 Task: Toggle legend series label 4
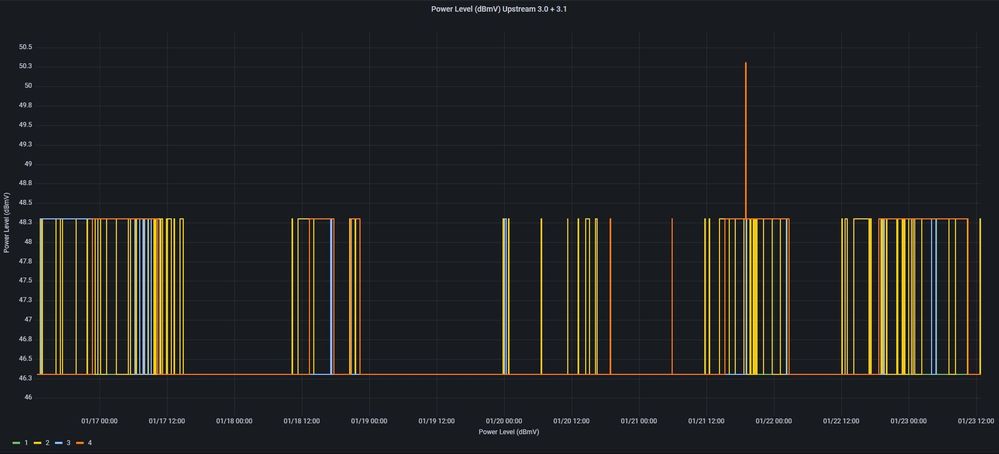pyautogui.click(x=89, y=443)
